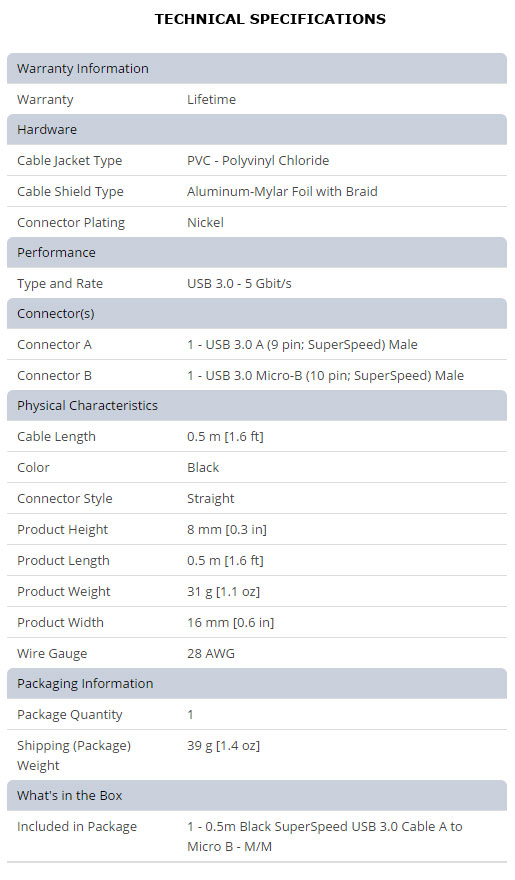Select the Connector(s) section header
Image resolution: width=515 pixels, height=880 pixels.
pyautogui.click(x=257, y=314)
